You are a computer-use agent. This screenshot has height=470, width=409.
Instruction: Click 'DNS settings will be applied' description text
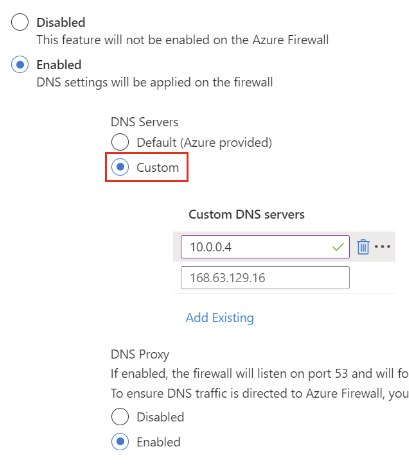click(x=155, y=82)
